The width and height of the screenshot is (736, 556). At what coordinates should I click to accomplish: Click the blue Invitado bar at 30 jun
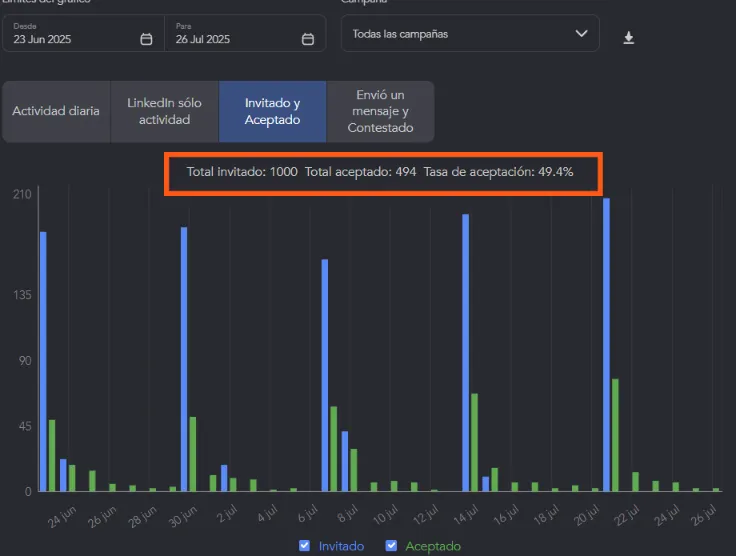(184, 359)
